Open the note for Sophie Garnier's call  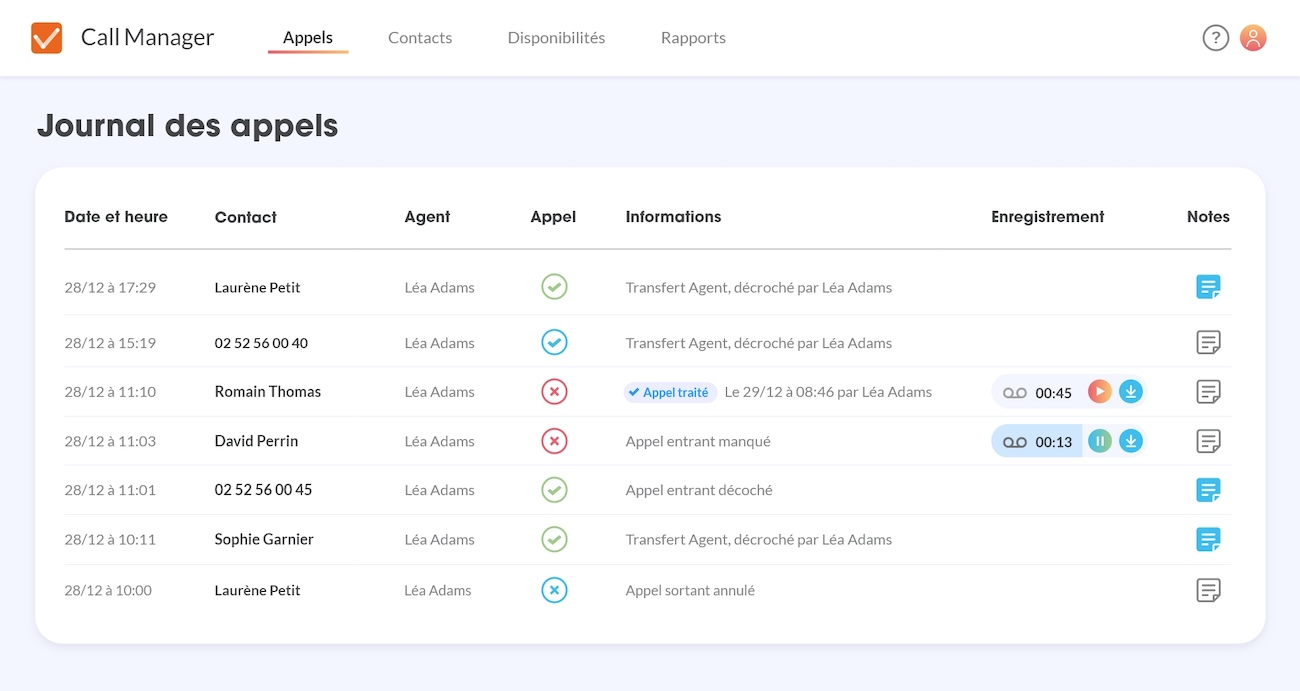coord(1208,539)
